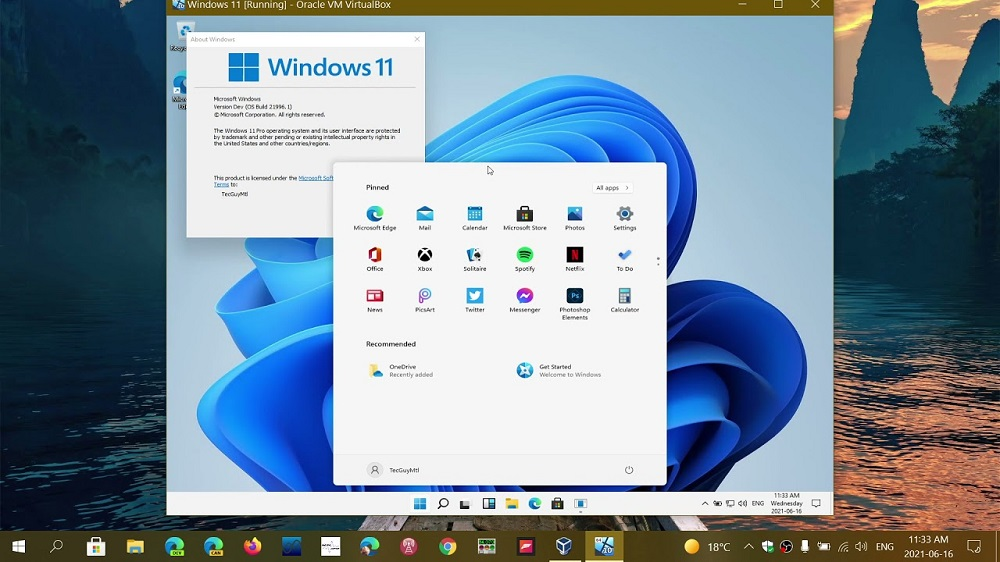Open Microsoft Edge from pinned apps
This screenshot has width=1000, height=562.
click(x=375, y=214)
